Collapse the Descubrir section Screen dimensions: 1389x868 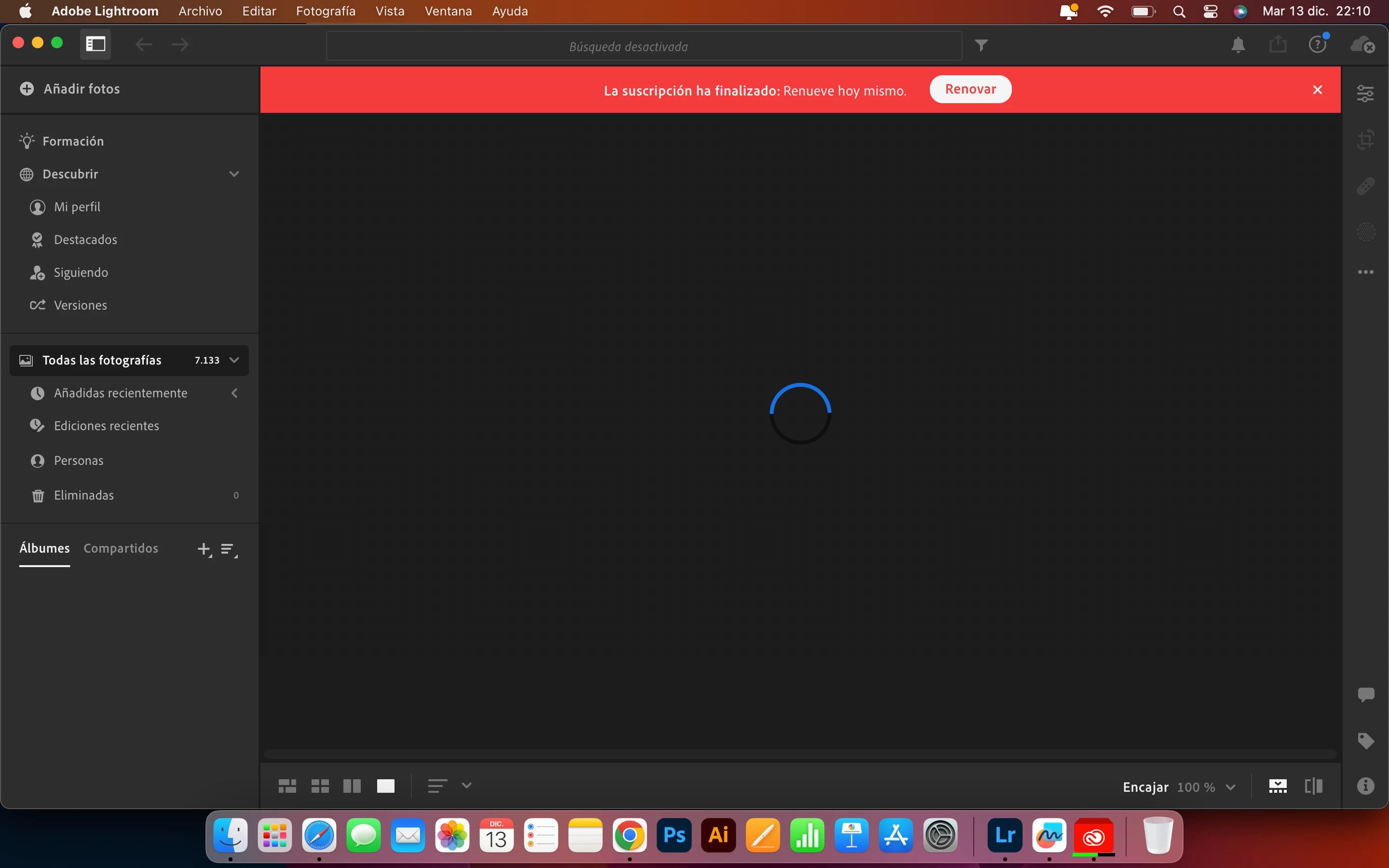tap(233, 174)
